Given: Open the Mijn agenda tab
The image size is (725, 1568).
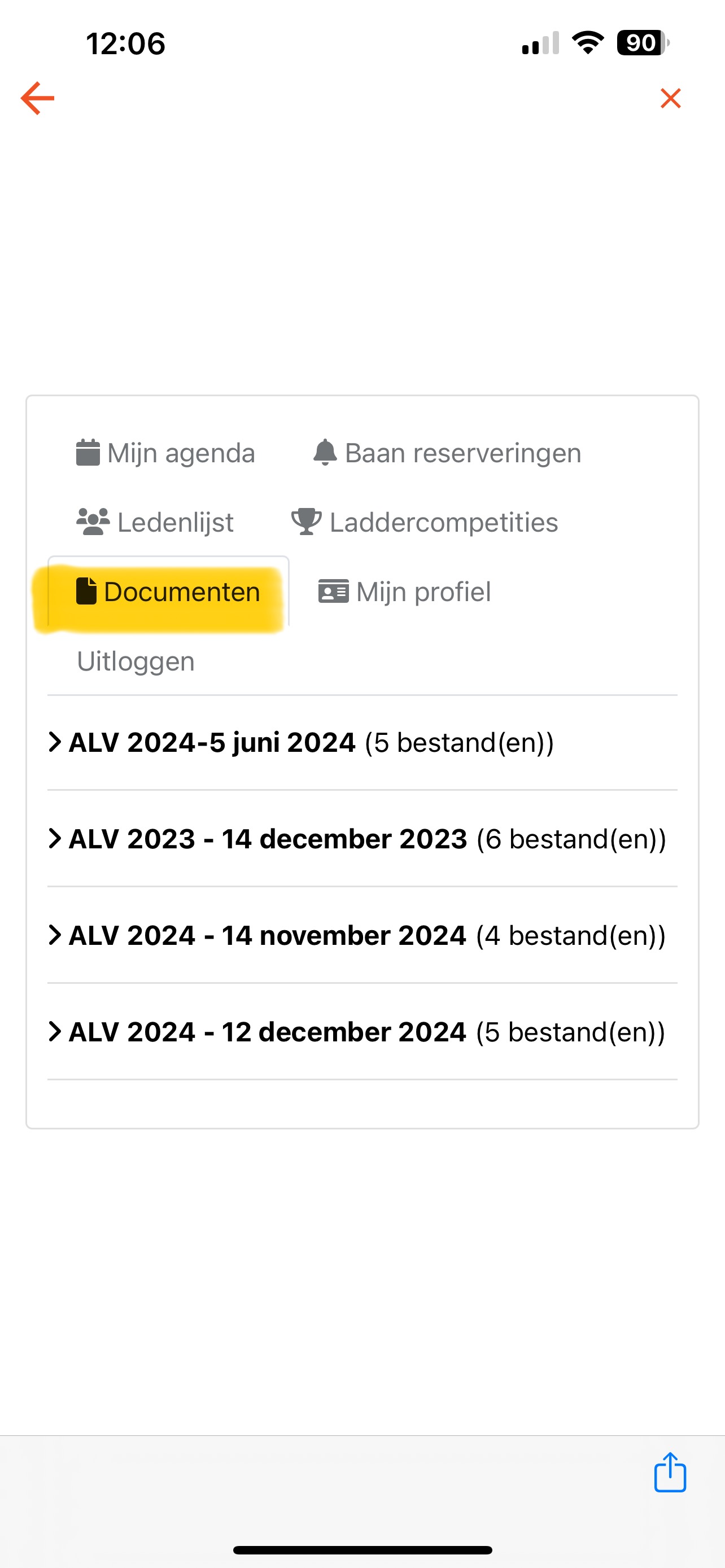Looking at the screenshot, I should tap(181, 453).
